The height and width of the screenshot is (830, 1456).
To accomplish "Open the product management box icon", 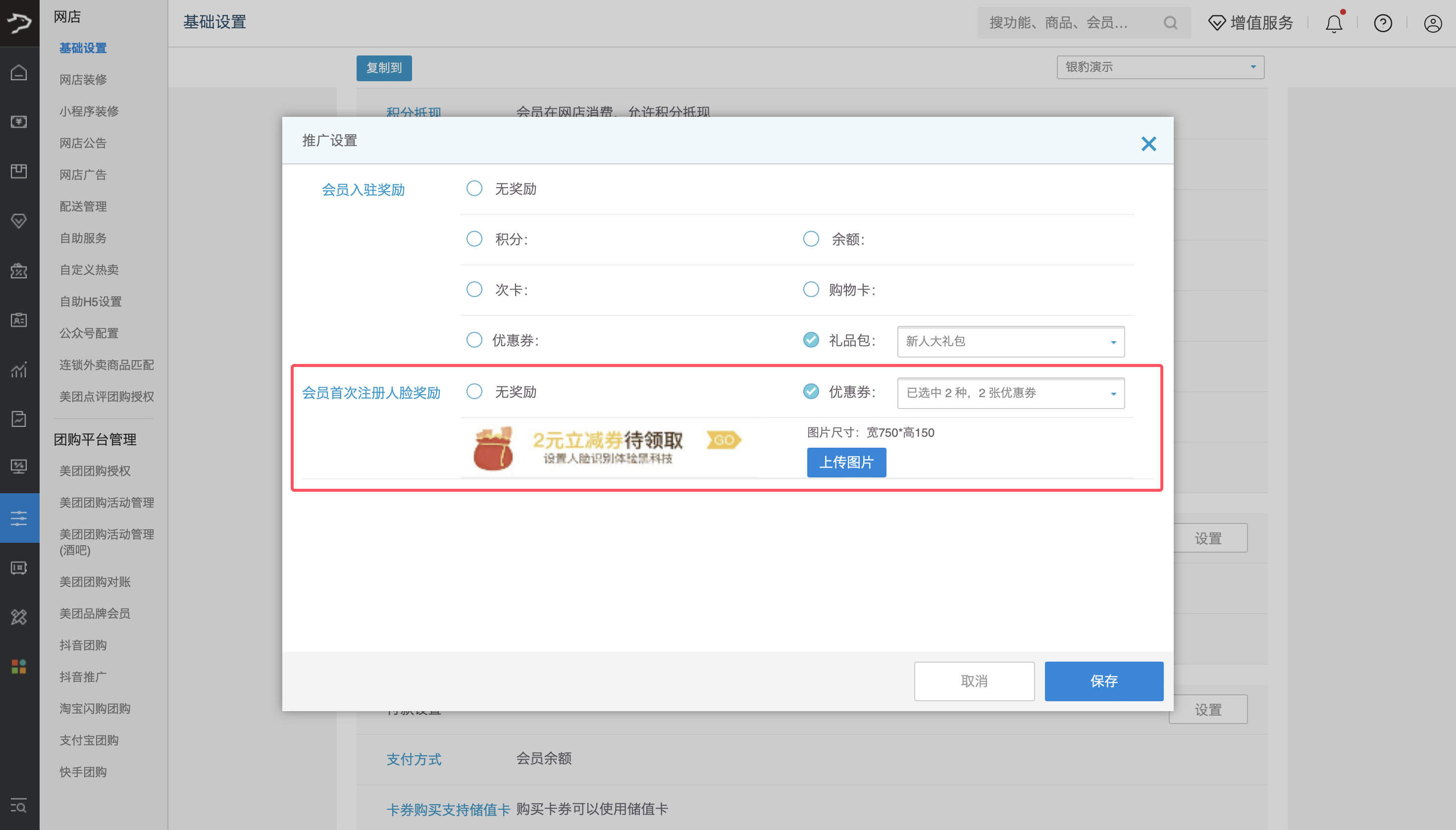I will [x=19, y=170].
